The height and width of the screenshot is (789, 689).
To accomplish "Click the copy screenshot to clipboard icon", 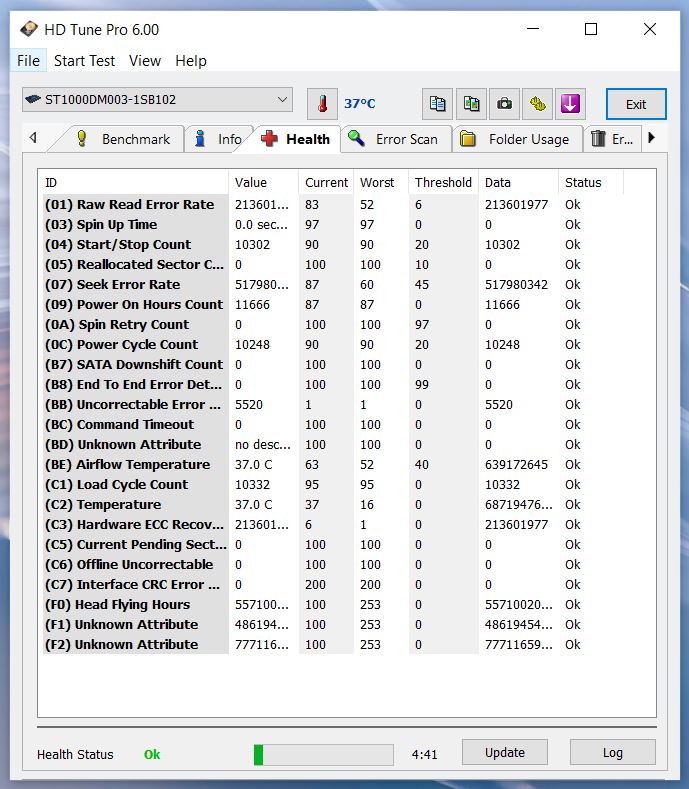I will tap(471, 103).
